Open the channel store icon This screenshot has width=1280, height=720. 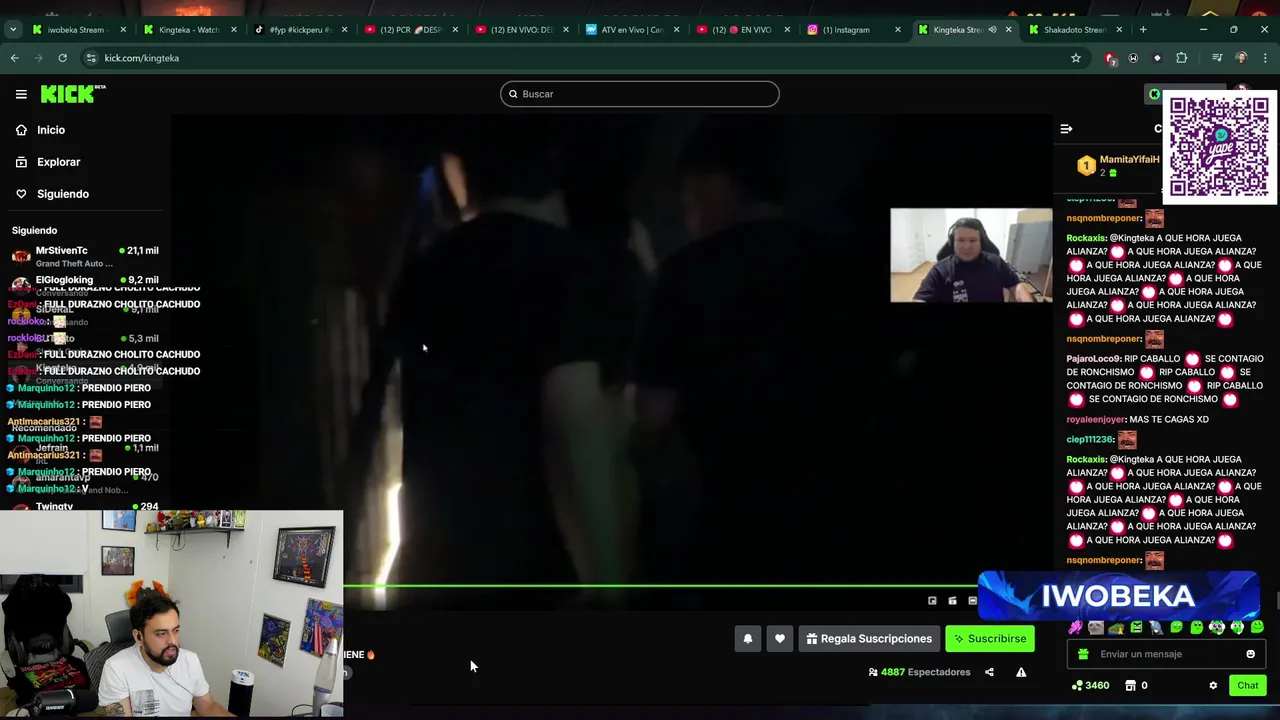1130,686
